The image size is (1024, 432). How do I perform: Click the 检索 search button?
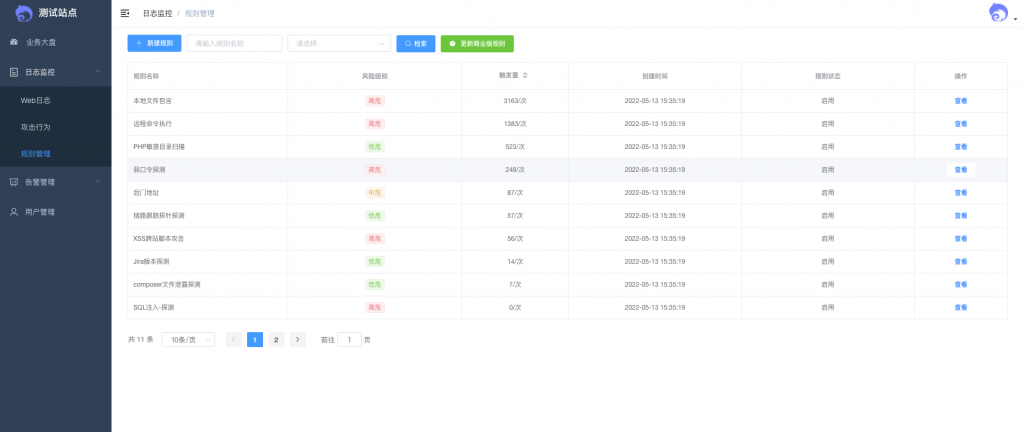tap(416, 44)
